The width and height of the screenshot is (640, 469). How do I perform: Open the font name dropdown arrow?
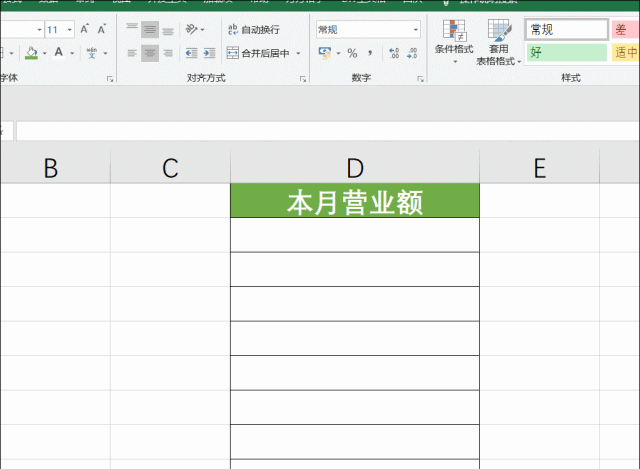pyautogui.click(x=40, y=30)
